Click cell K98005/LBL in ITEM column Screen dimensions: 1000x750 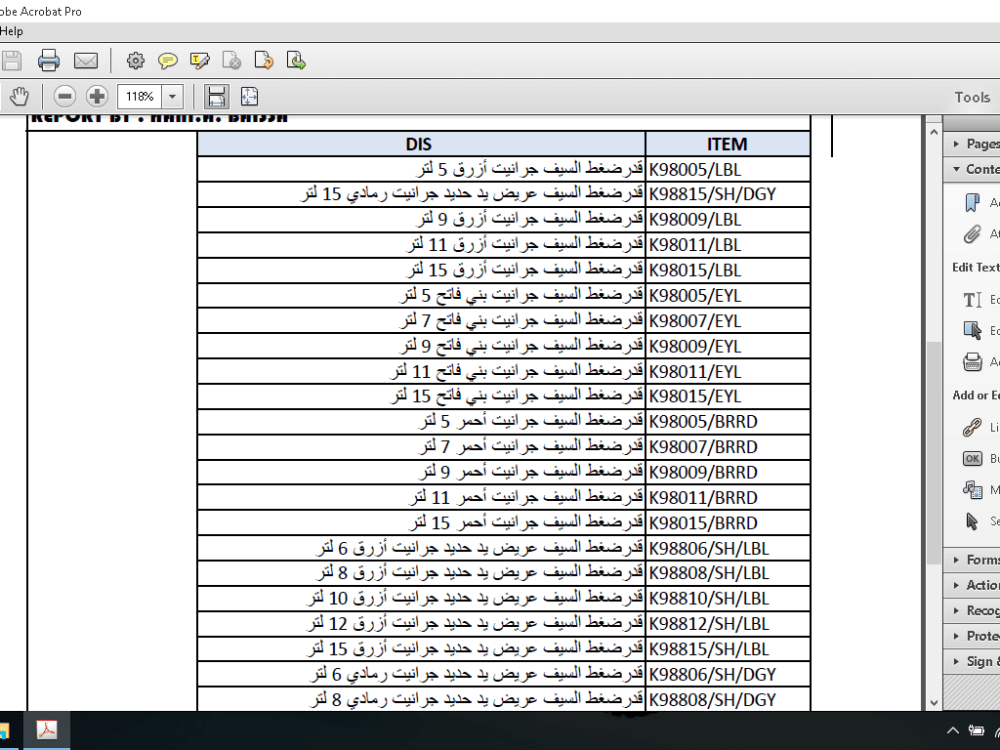point(728,170)
